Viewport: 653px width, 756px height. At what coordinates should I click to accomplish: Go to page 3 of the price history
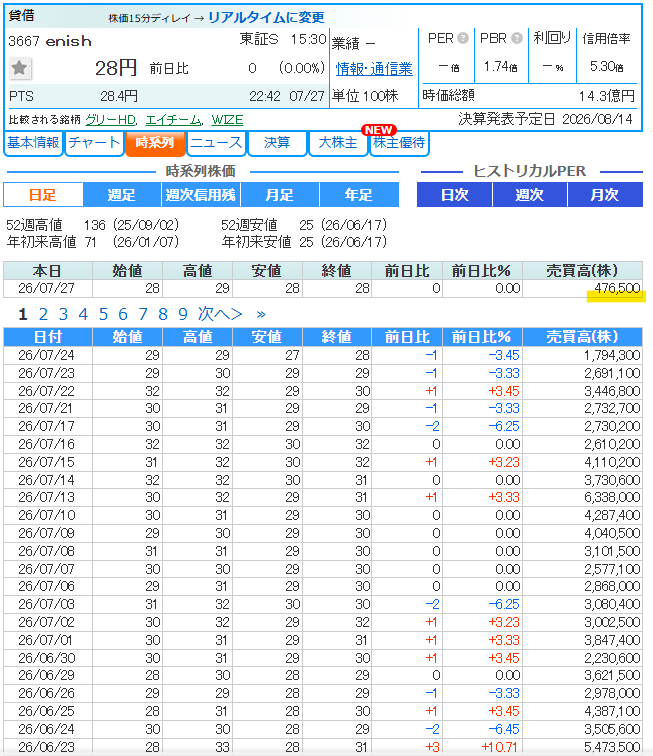[x=63, y=314]
